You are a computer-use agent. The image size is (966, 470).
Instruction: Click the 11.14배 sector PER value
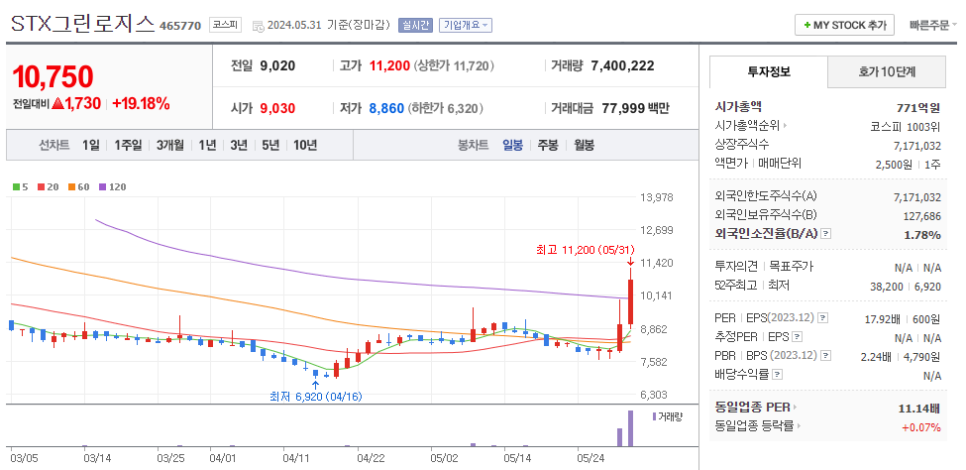click(x=920, y=408)
